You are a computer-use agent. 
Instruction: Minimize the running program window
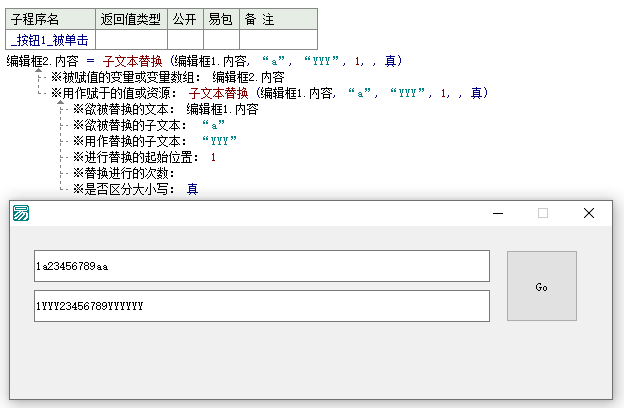coord(498,213)
